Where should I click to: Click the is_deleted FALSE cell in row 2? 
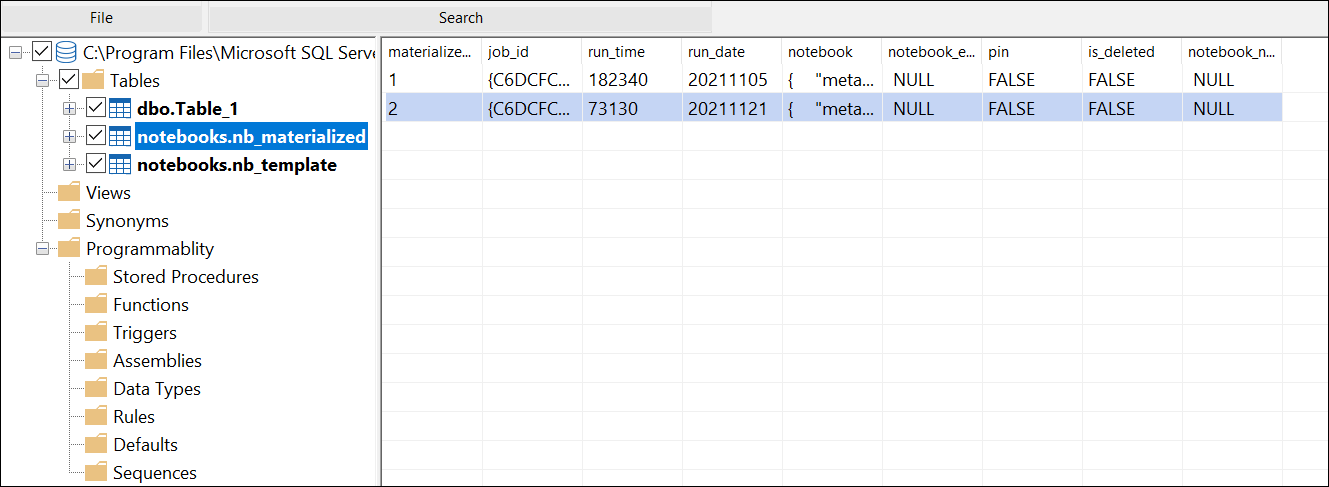click(x=1132, y=108)
